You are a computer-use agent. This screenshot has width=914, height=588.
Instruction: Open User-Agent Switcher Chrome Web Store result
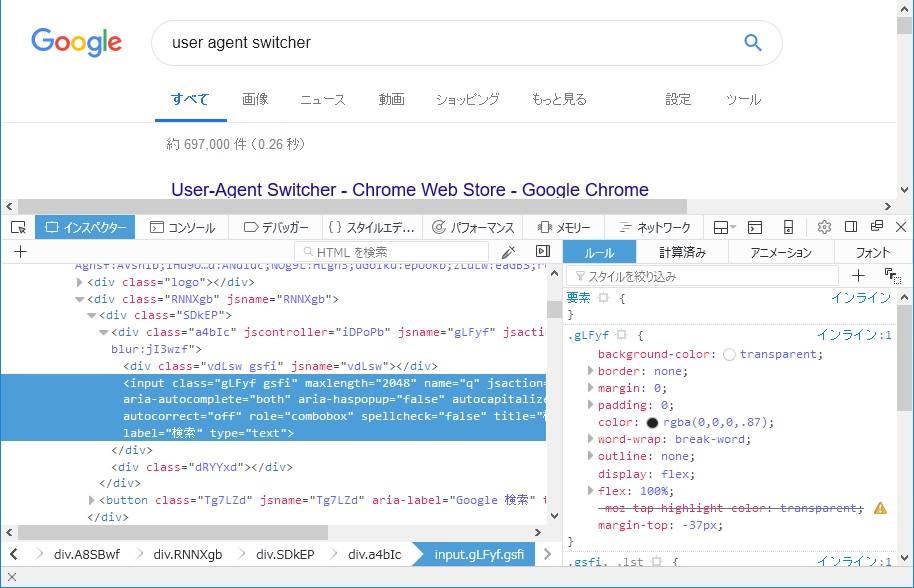pos(409,189)
